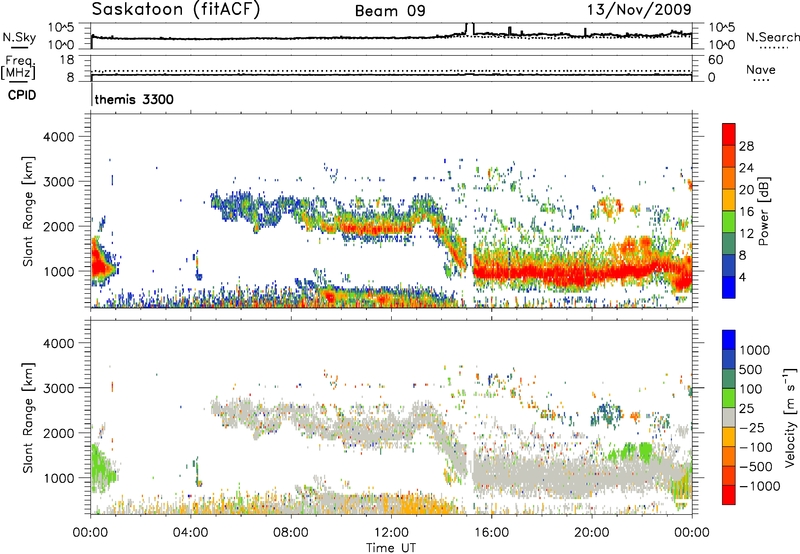Click the velocity panel 'Slant Range [km]' label
800x554 pixels.
pyautogui.click(x=28, y=417)
